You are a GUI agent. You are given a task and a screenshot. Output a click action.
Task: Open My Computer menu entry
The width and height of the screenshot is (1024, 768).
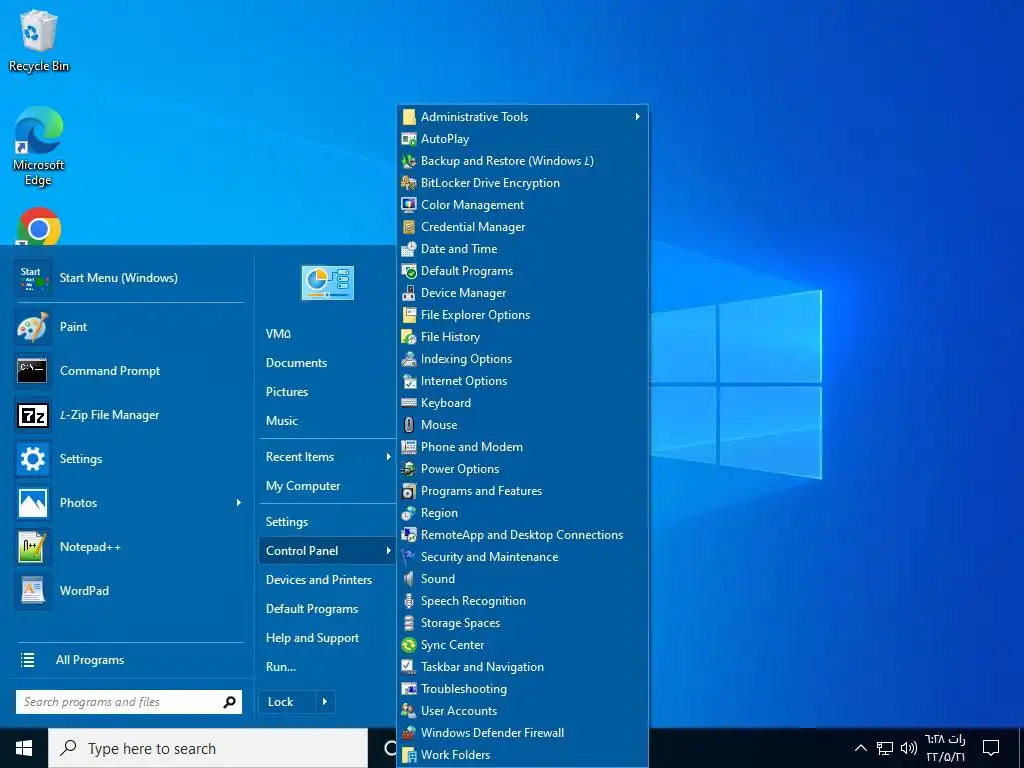click(303, 486)
